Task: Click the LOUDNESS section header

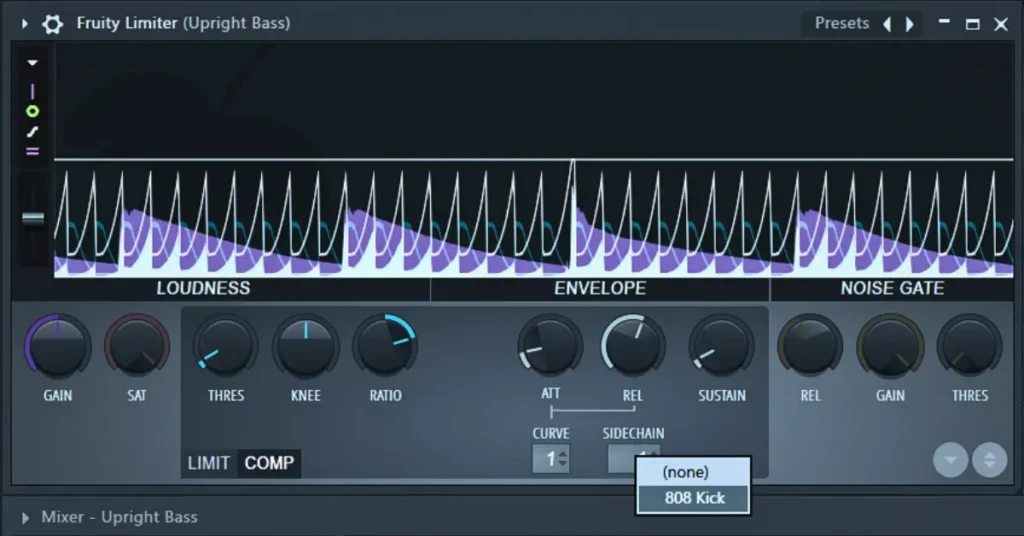Action: tap(203, 289)
